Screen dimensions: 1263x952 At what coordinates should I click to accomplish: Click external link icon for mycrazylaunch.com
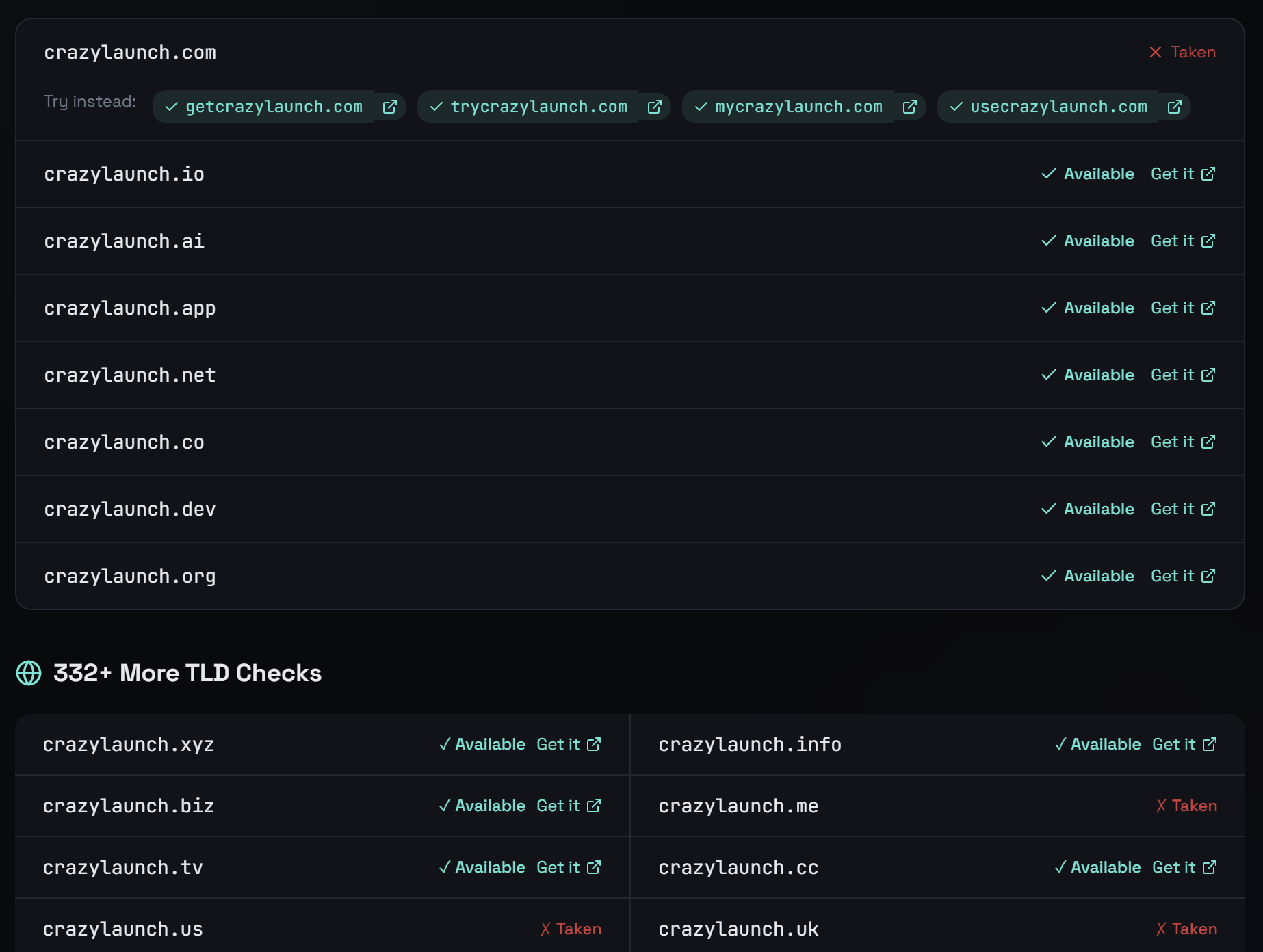click(x=909, y=107)
